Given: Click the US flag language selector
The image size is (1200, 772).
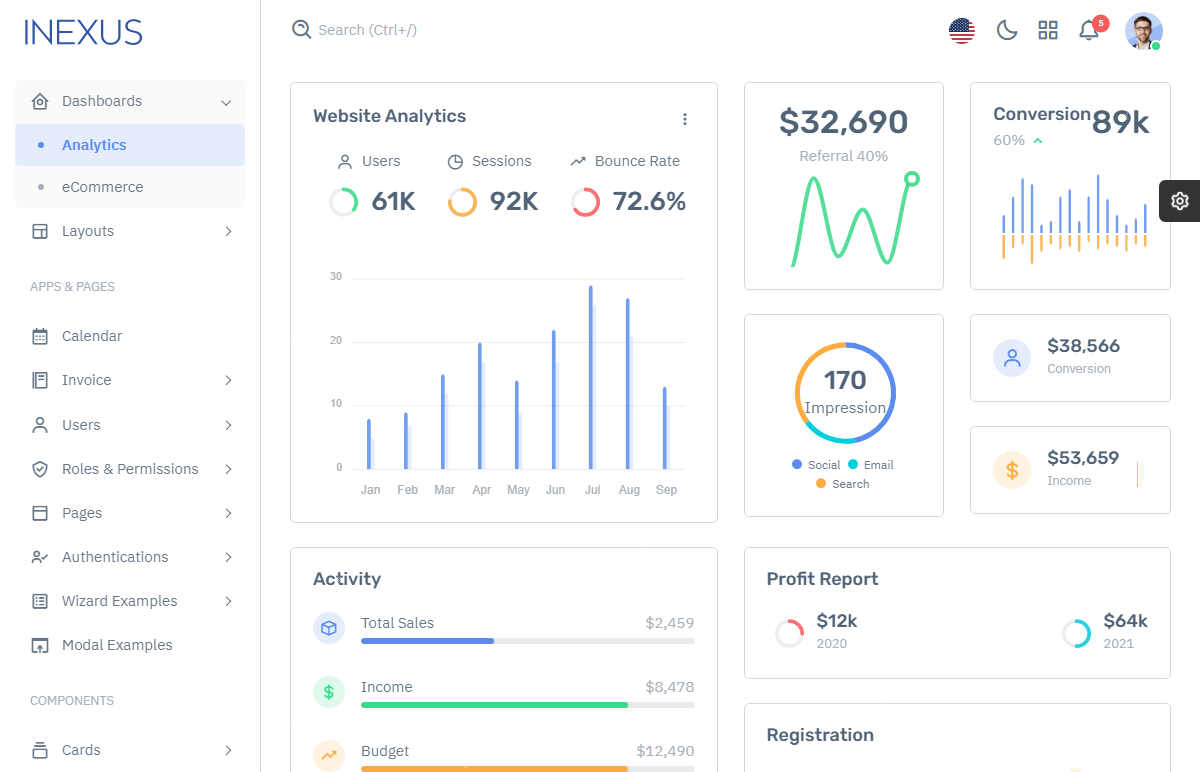Looking at the screenshot, I should coord(961,30).
